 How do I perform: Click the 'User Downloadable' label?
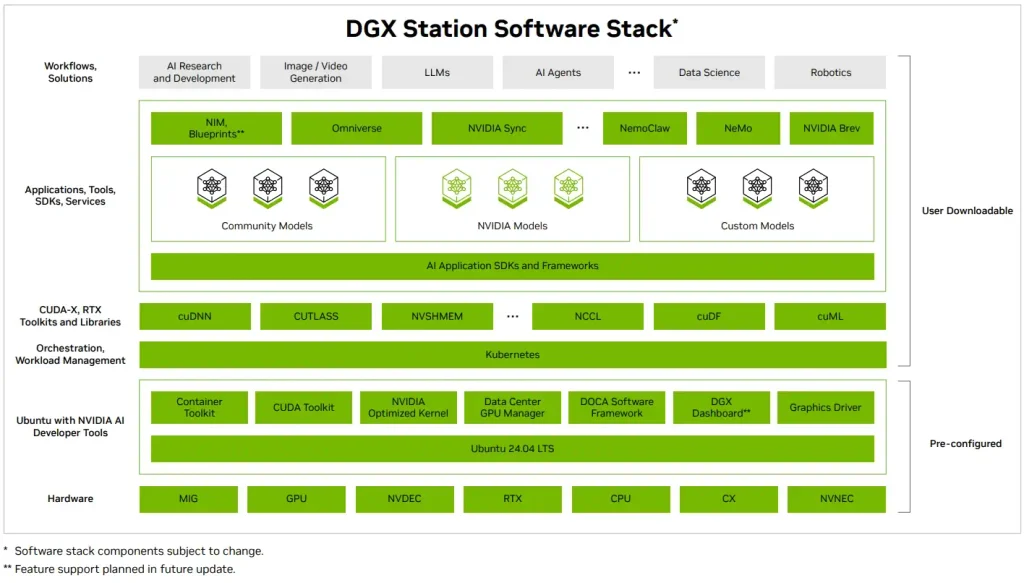[967, 211]
